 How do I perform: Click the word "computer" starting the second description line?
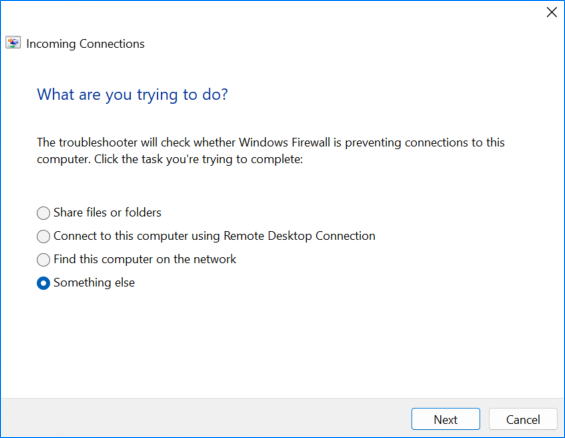tap(63, 160)
